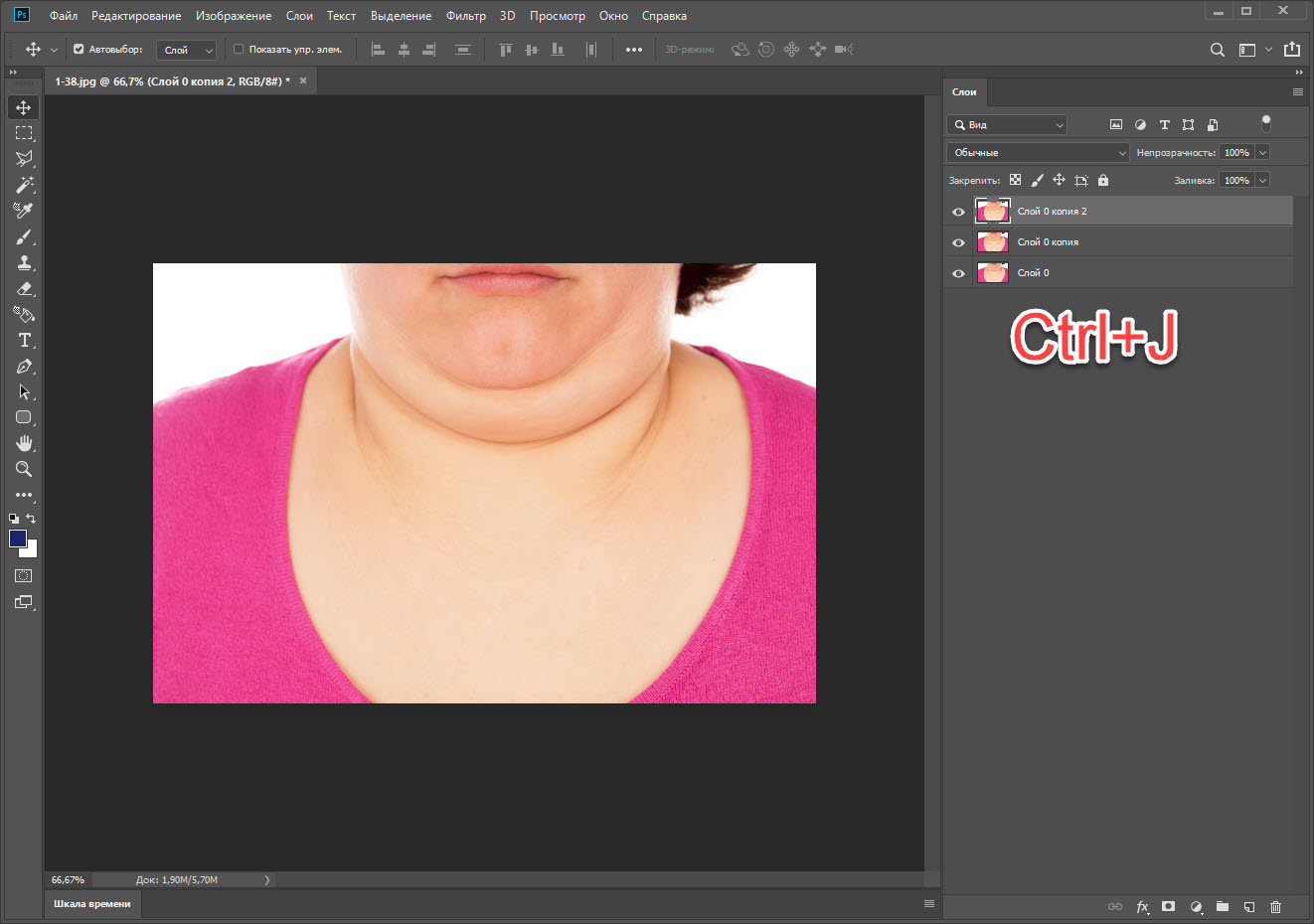Toggle the Auto-select (Автовыбор) checkbox
This screenshot has height=924, width=1314.
(x=79, y=49)
